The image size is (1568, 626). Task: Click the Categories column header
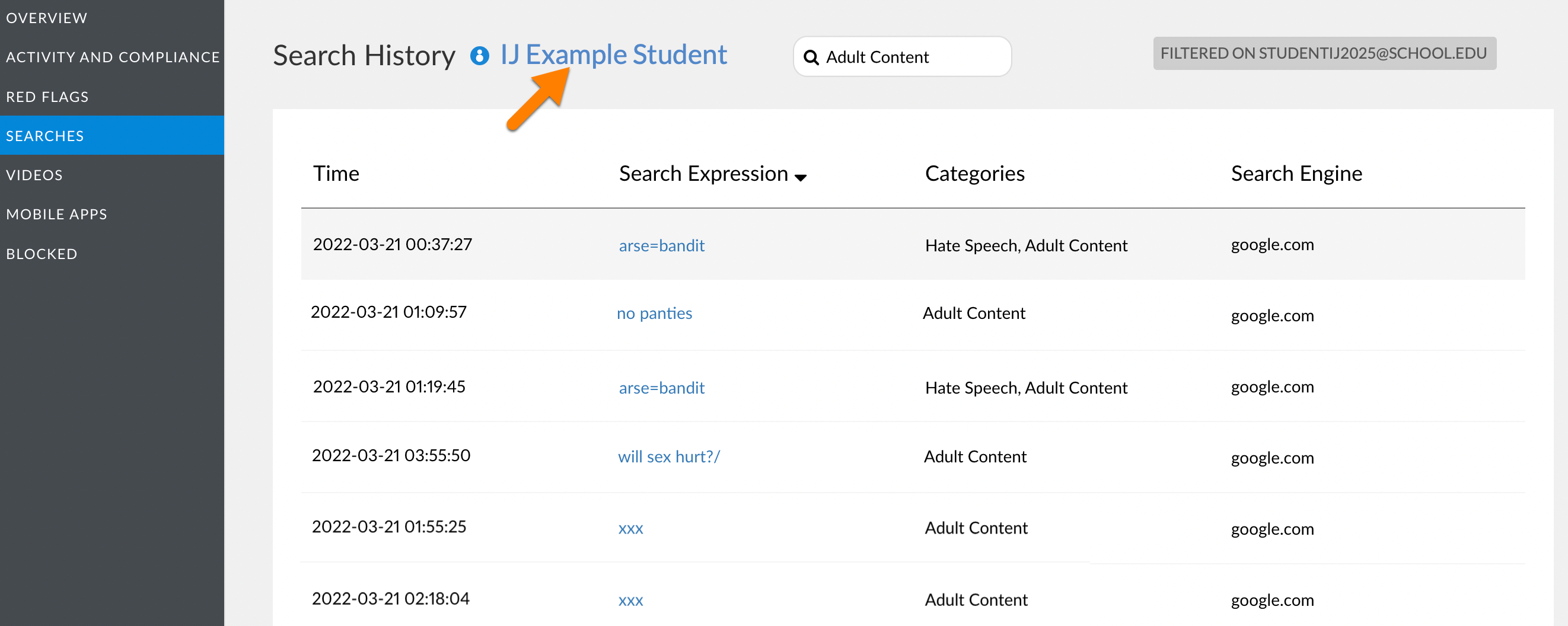(x=974, y=173)
